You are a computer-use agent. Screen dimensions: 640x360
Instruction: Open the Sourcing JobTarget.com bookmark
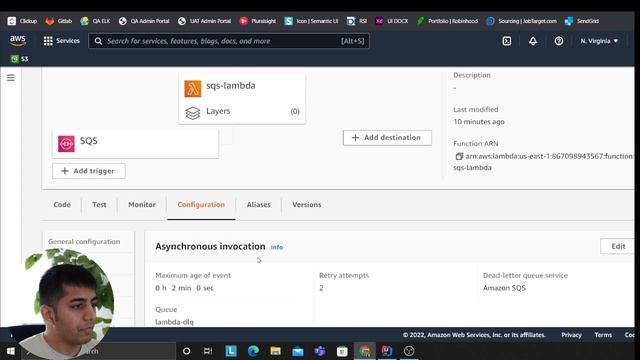pyautogui.click(x=521, y=21)
